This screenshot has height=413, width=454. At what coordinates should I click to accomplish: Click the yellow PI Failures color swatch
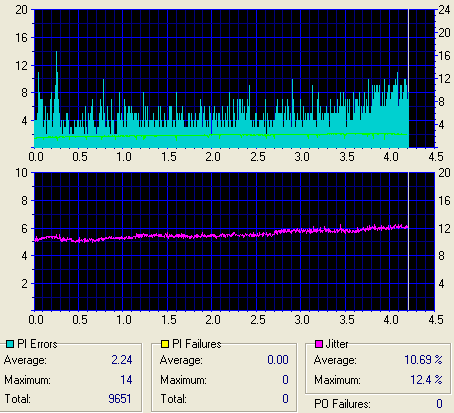[165, 344]
